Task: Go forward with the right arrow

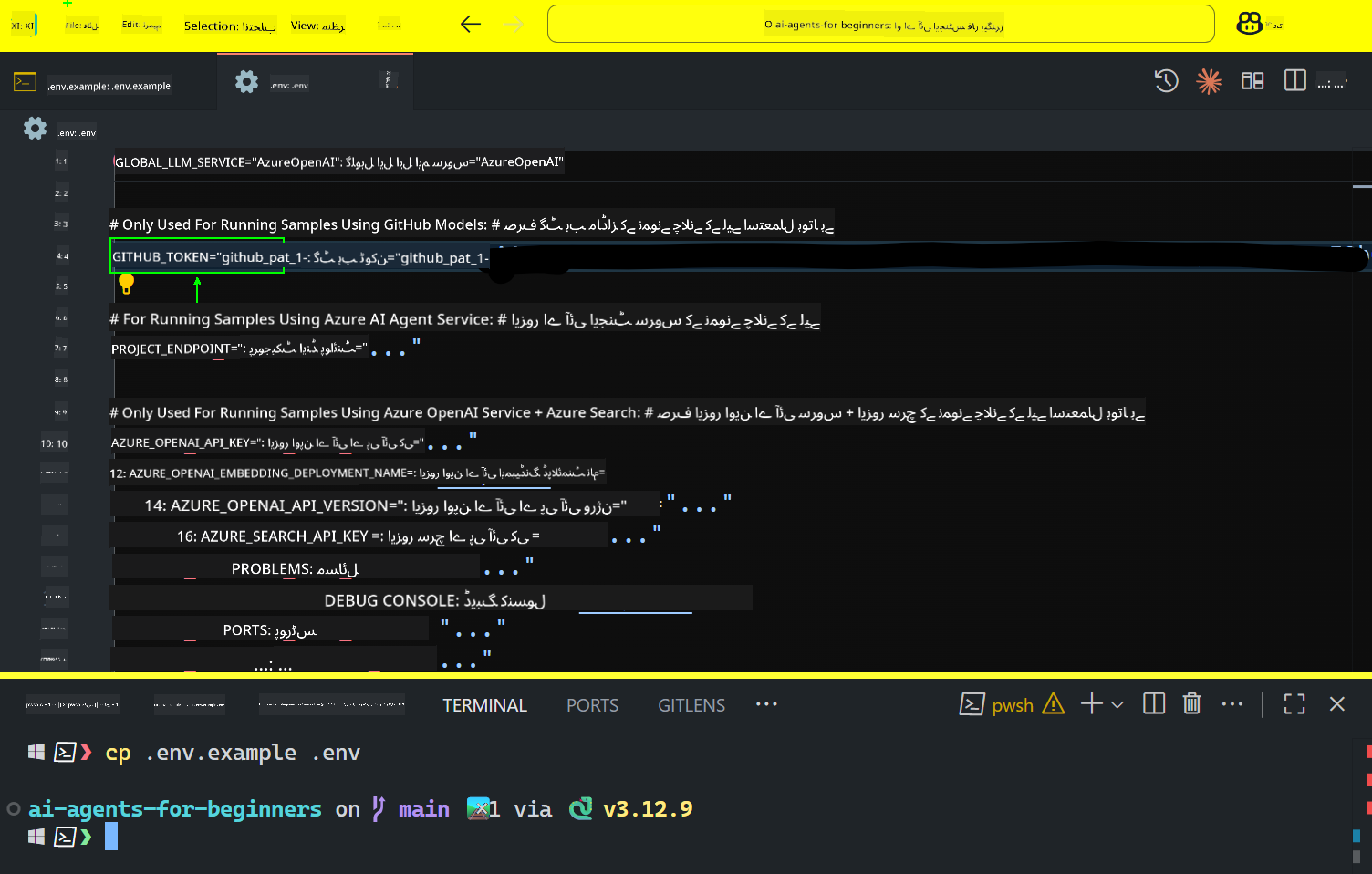Action: coord(514,25)
